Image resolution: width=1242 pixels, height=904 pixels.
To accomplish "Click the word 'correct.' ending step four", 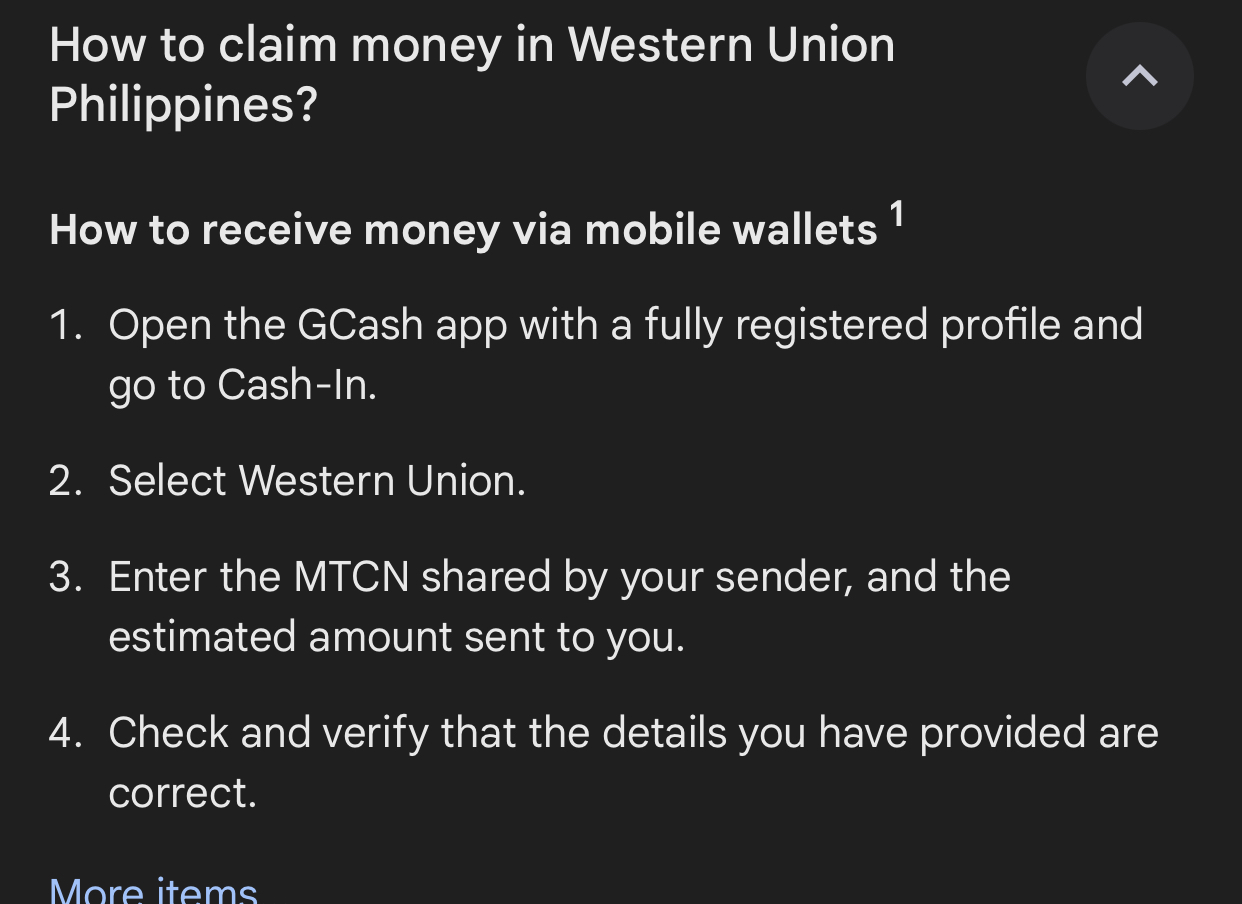I will (182, 793).
